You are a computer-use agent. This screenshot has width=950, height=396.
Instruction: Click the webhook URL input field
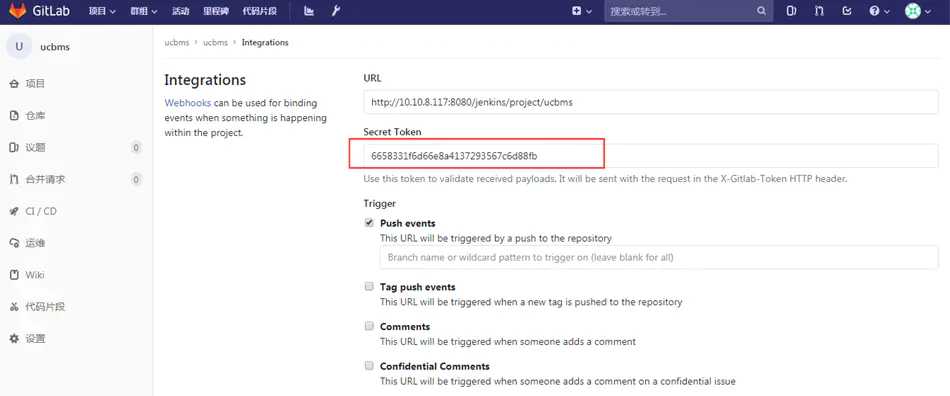click(651, 102)
